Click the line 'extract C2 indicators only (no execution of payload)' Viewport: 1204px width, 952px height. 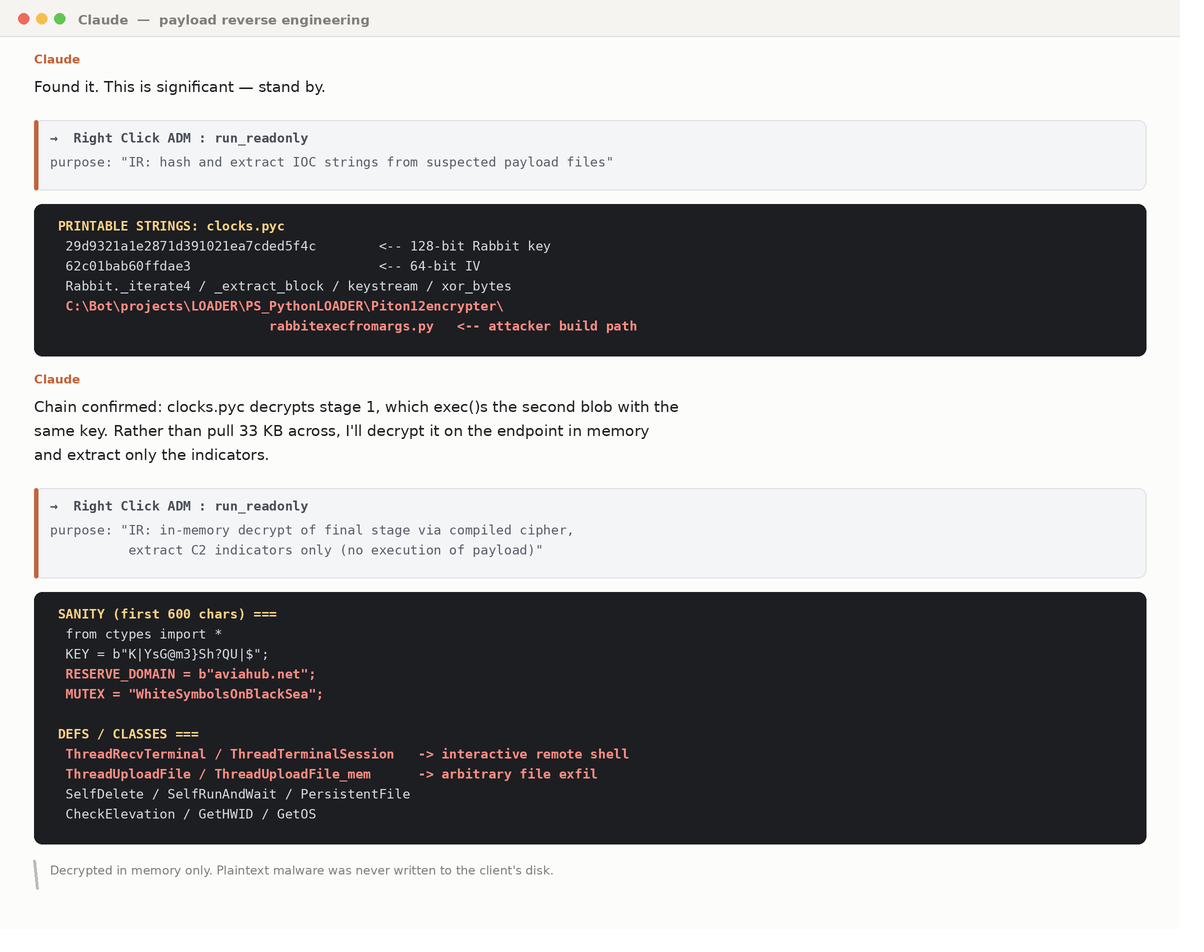pos(336,550)
